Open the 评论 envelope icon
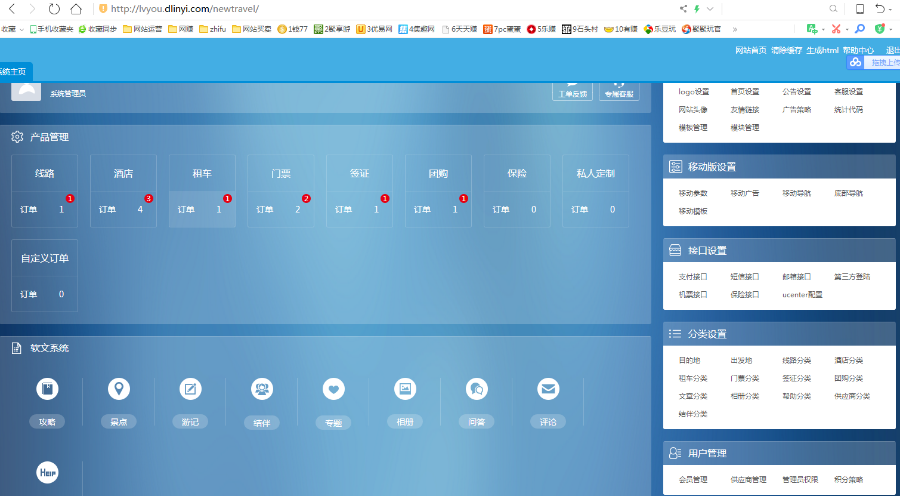Viewport: 900px width, 496px height. 548,389
